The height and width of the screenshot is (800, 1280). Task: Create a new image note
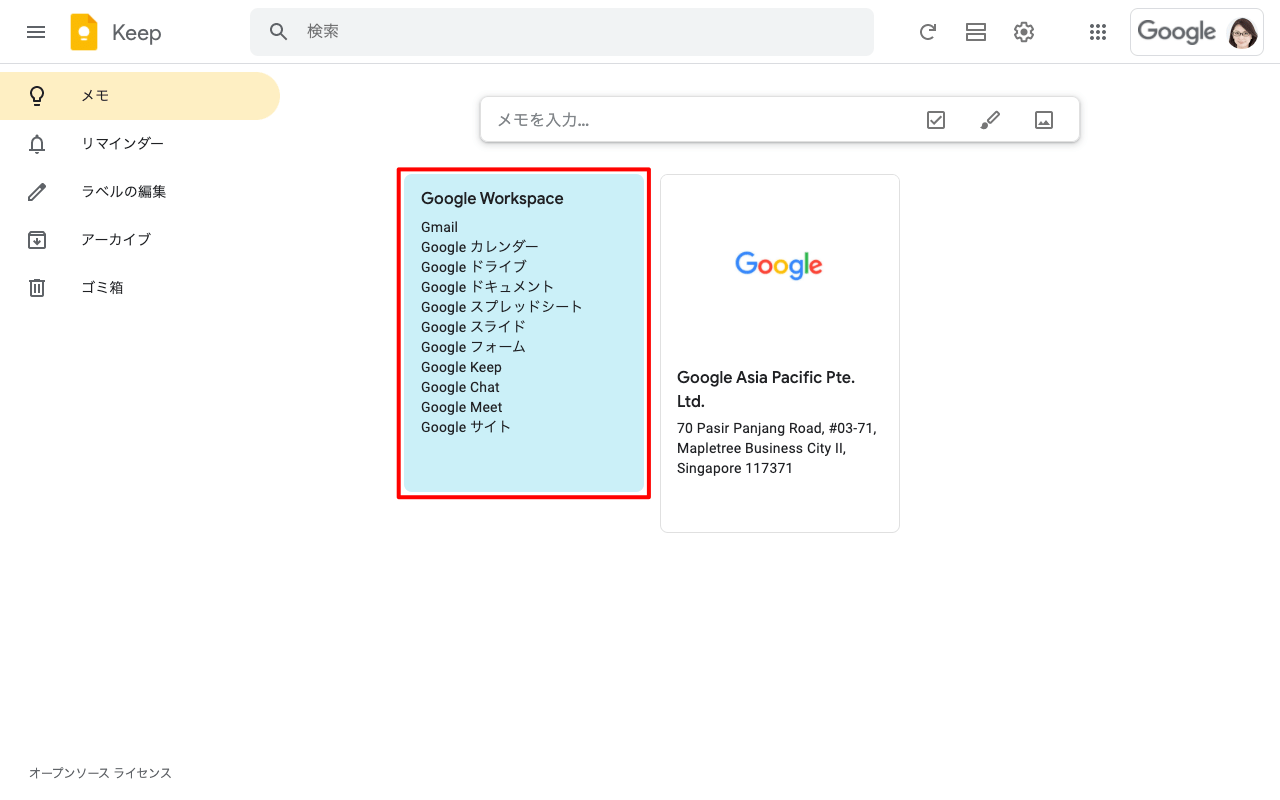point(1044,120)
